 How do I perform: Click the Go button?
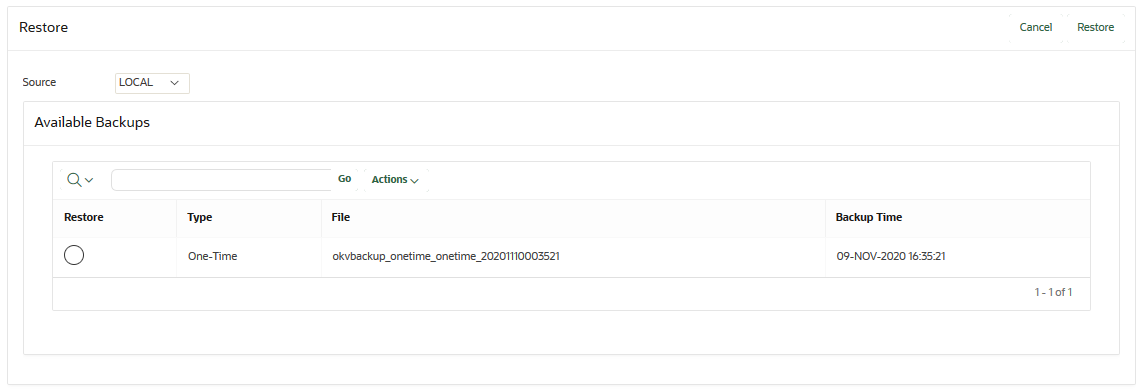click(x=344, y=179)
